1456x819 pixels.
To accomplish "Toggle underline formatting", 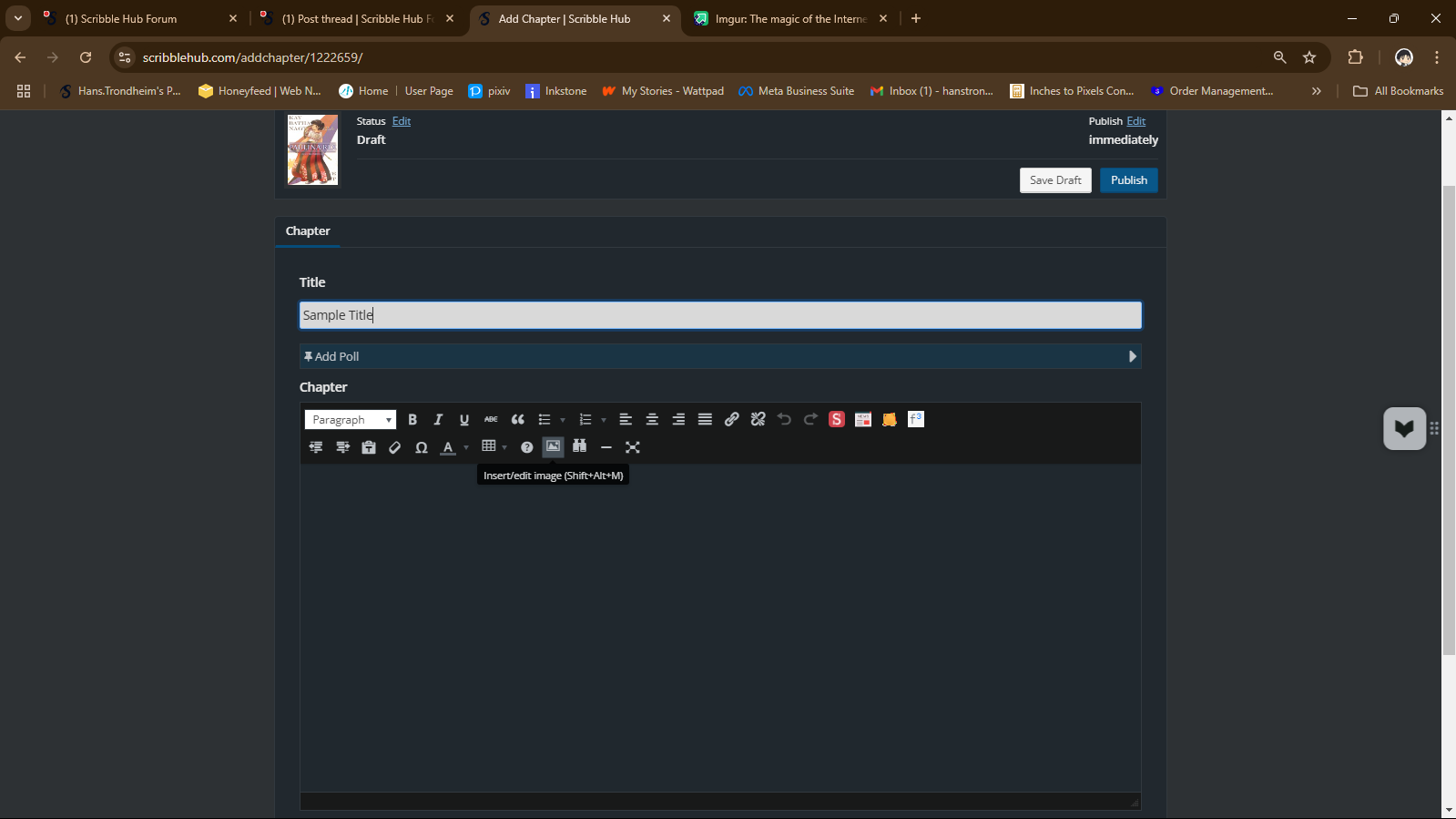I will click(464, 420).
